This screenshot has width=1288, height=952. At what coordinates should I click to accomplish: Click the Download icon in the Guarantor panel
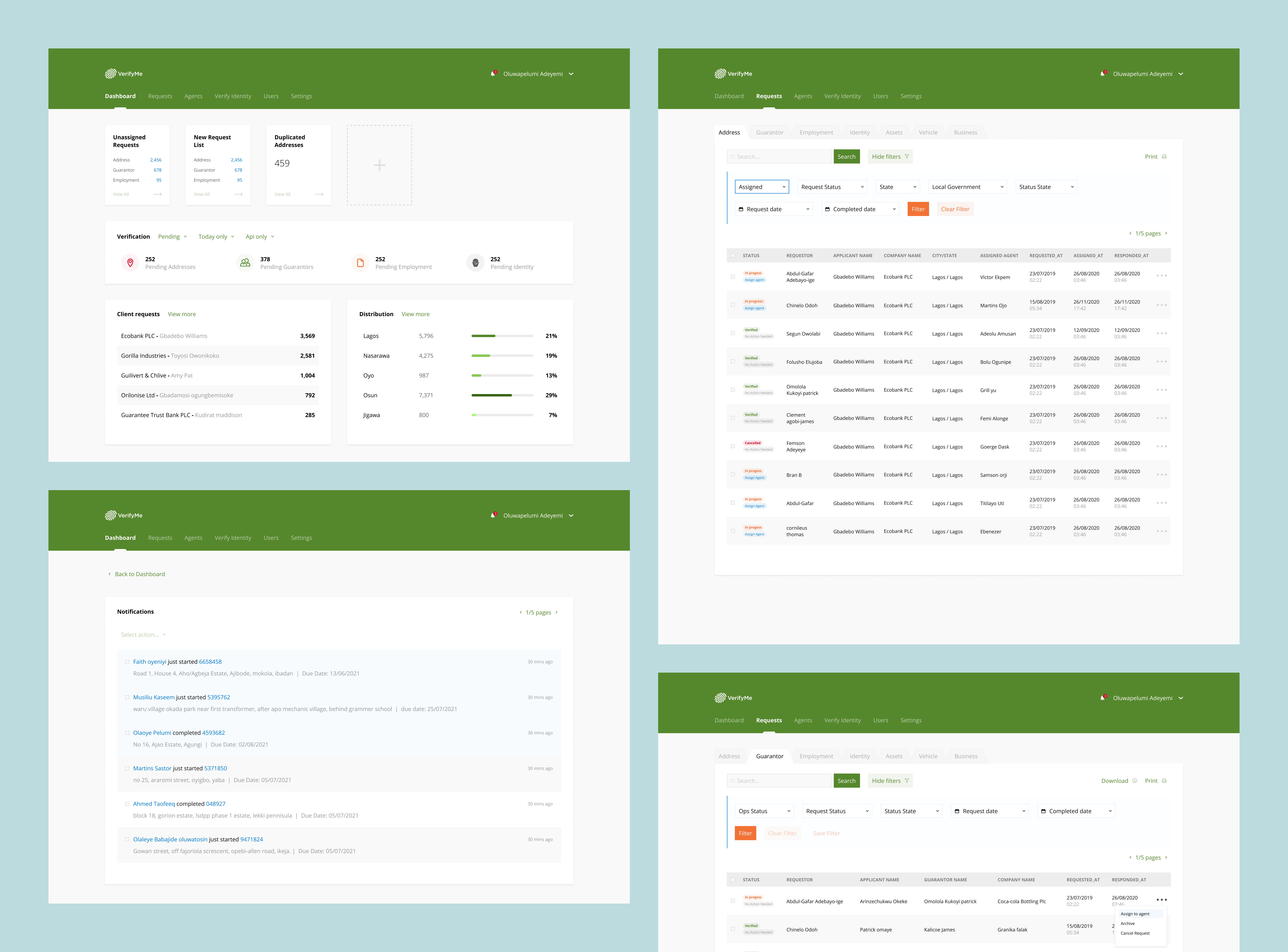click(x=1135, y=781)
